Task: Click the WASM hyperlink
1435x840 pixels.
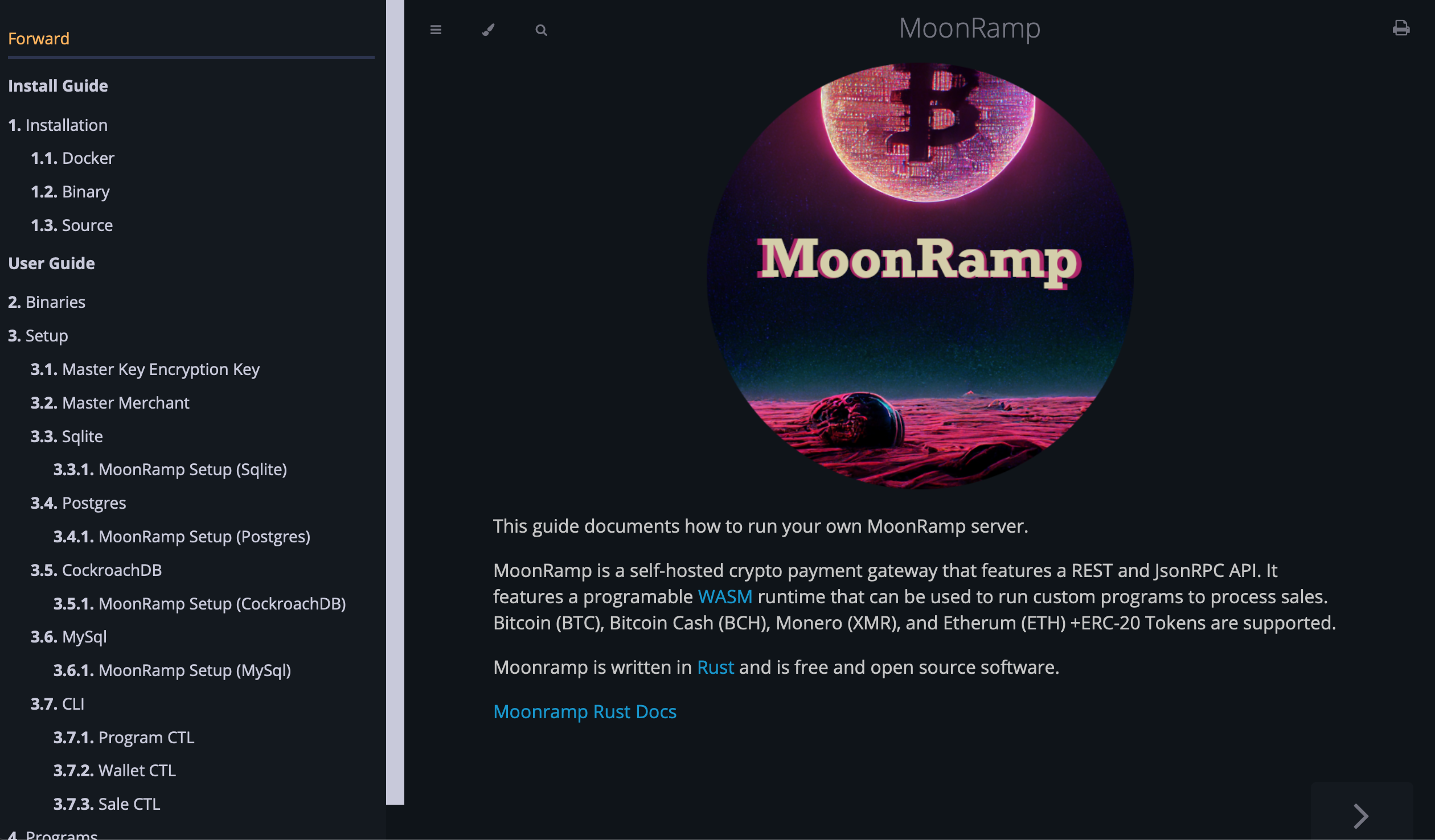Action: pyautogui.click(x=724, y=596)
